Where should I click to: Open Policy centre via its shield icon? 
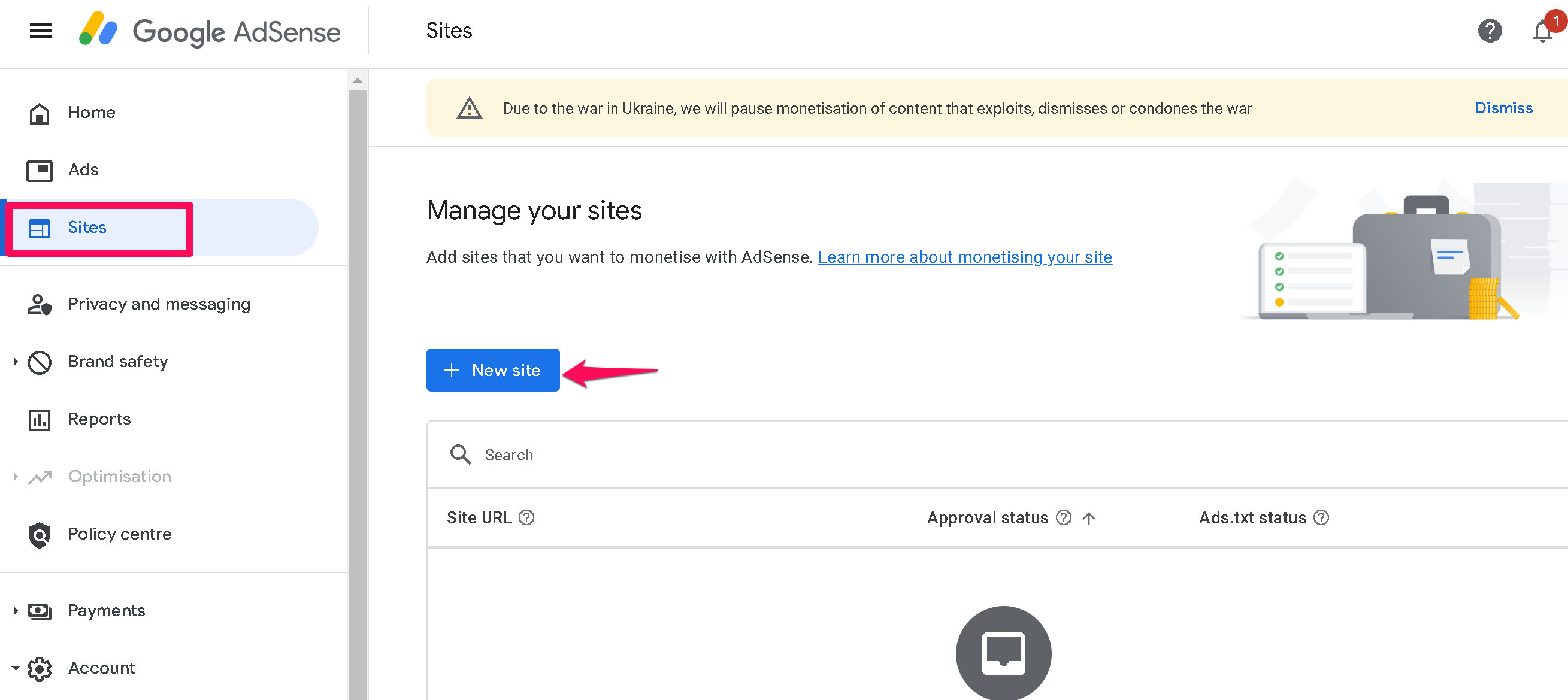pos(39,535)
